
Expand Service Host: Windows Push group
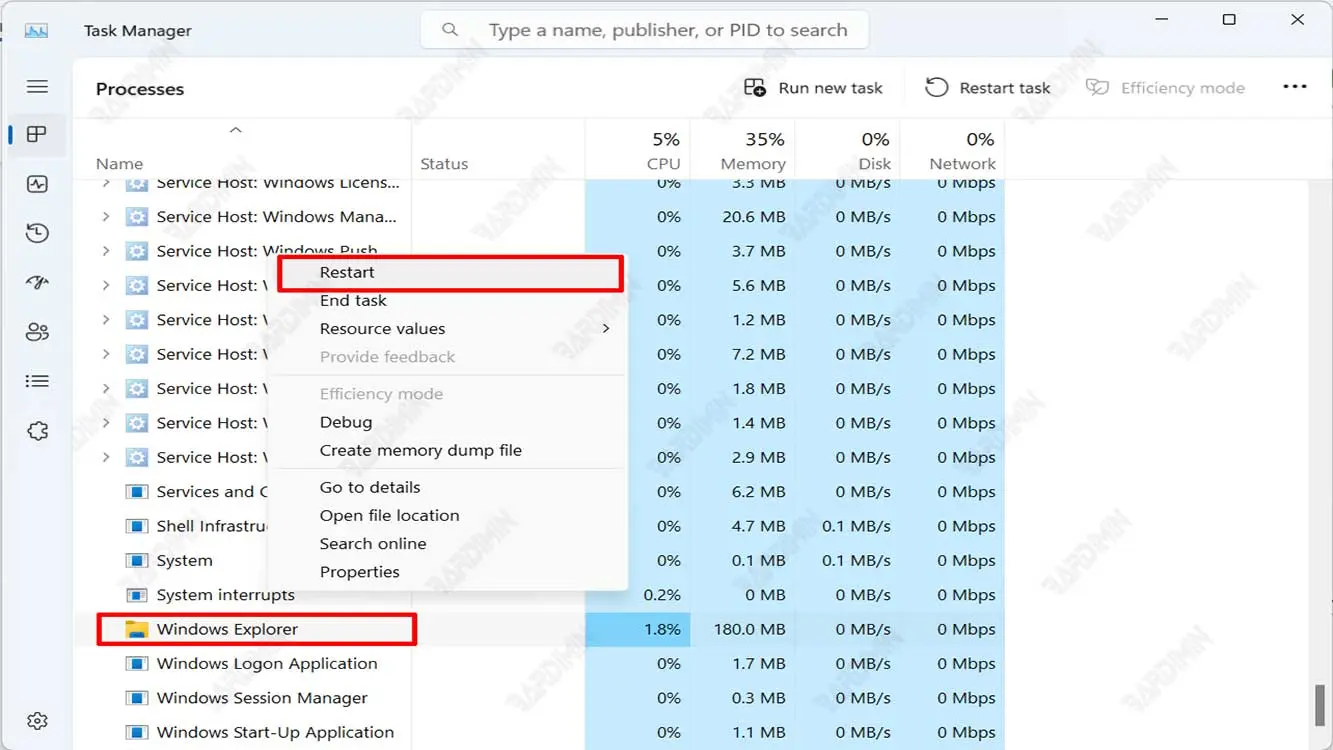[x=106, y=251]
